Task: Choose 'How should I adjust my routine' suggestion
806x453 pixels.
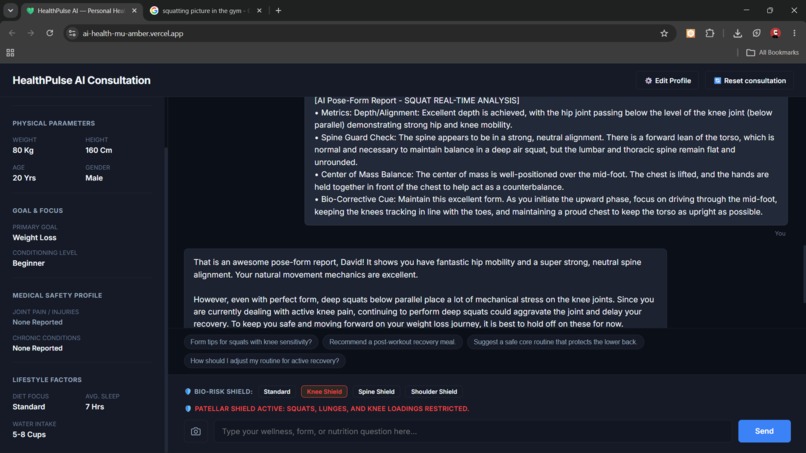Action: pos(264,361)
